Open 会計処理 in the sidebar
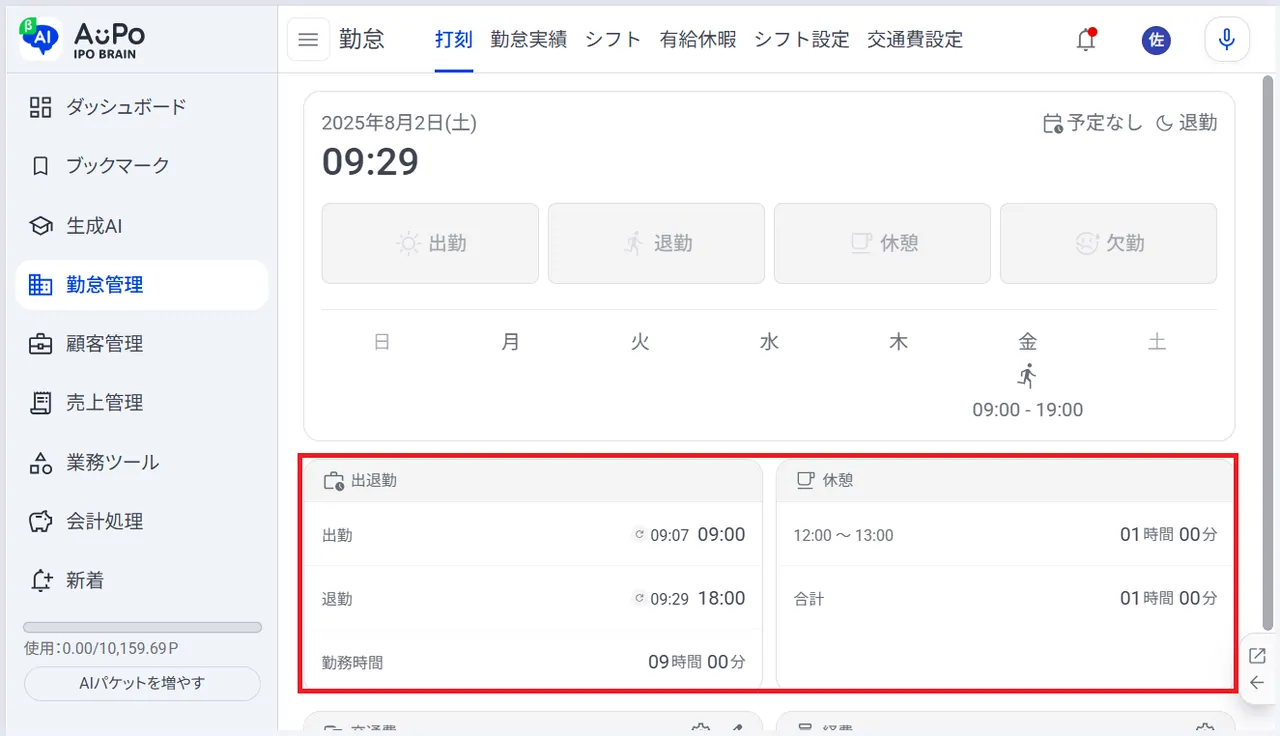 pyautogui.click(x=142, y=521)
